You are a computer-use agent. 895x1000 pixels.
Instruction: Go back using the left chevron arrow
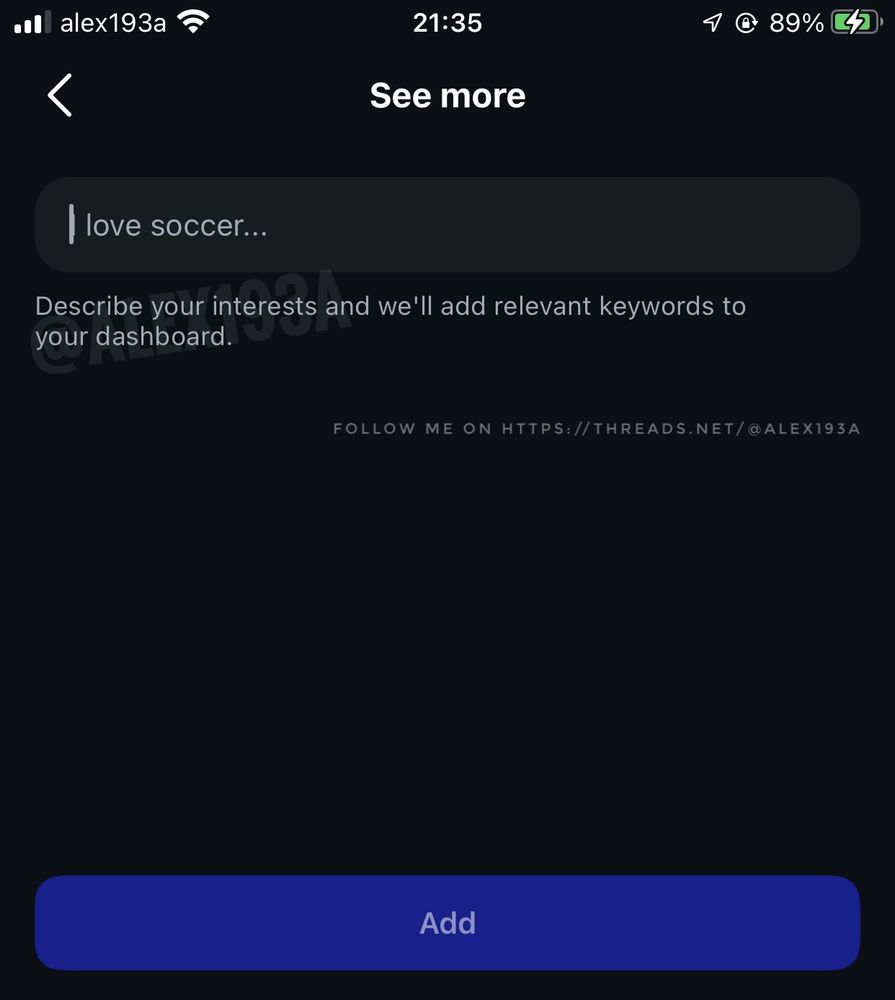tap(60, 95)
